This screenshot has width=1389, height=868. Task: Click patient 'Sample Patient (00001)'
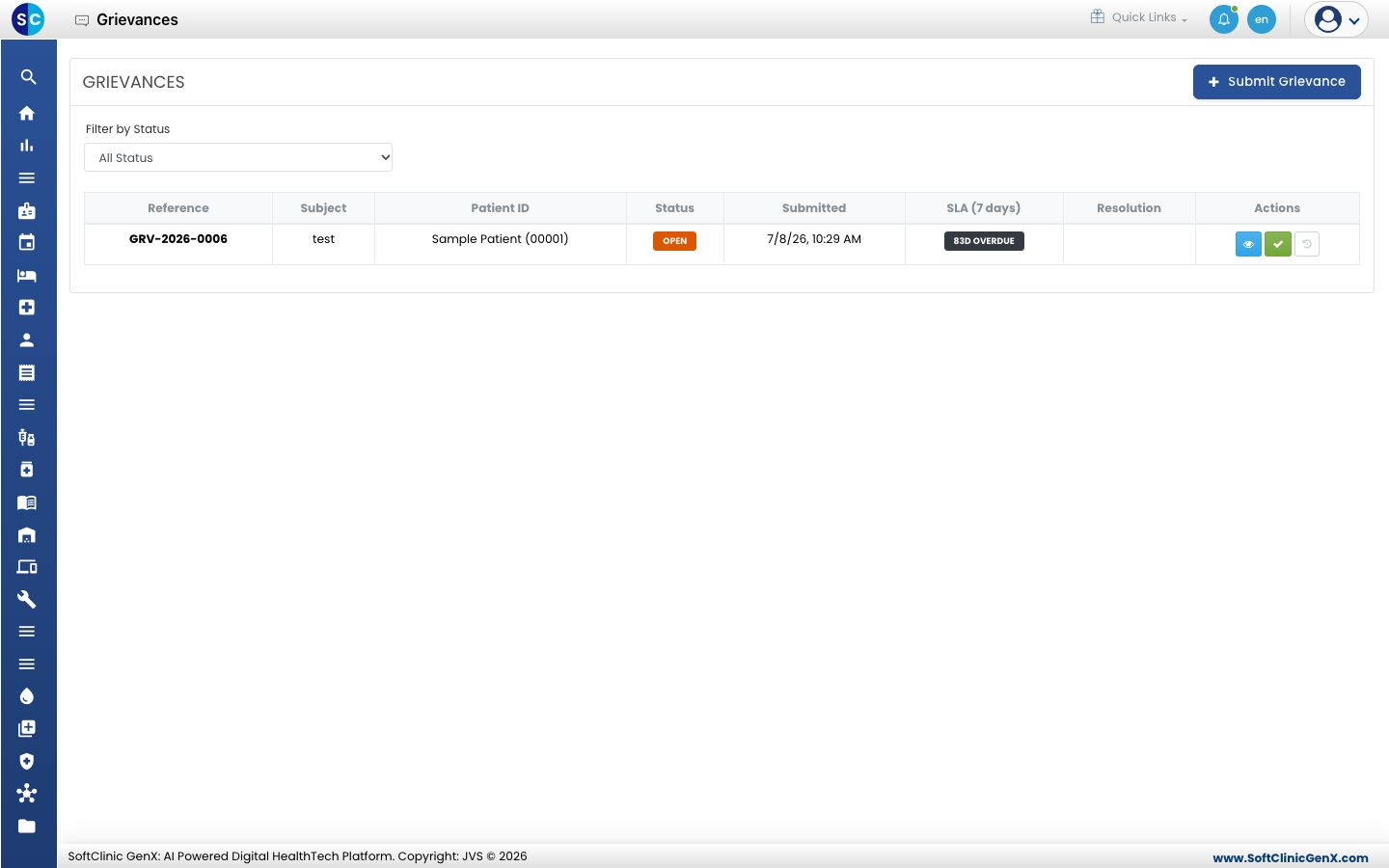pyautogui.click(x=501, y=239)
